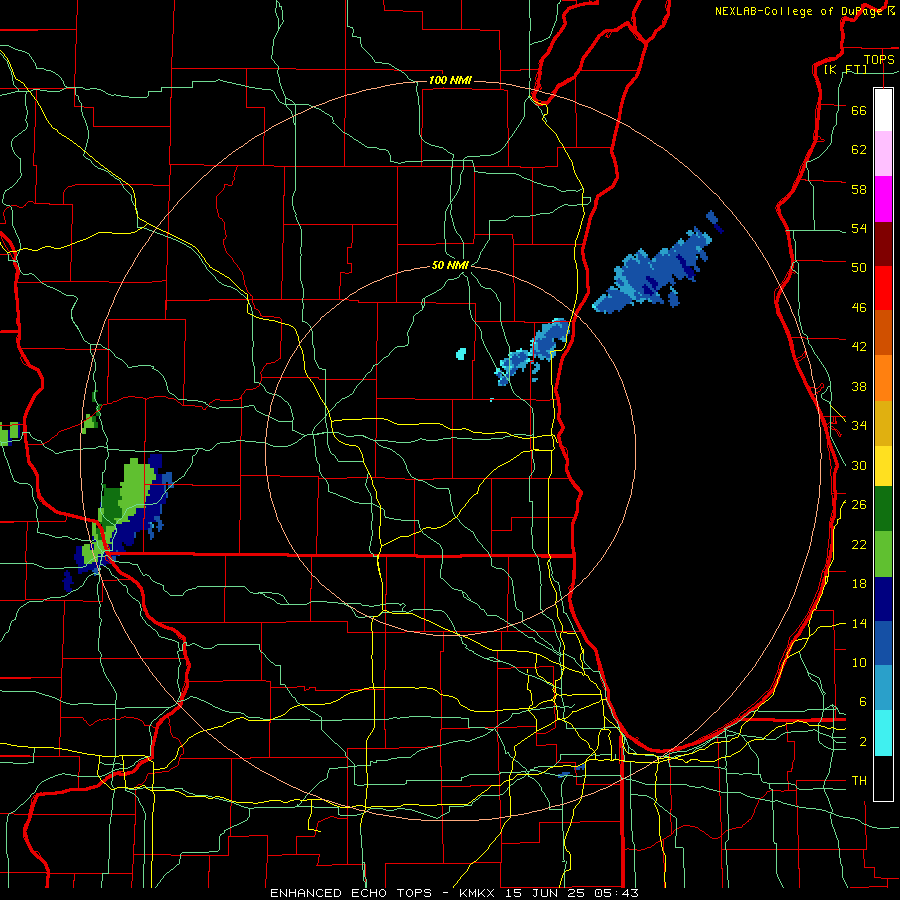Click the "TH" threshold legend label
900x900 pixels.
coord(859,781)
